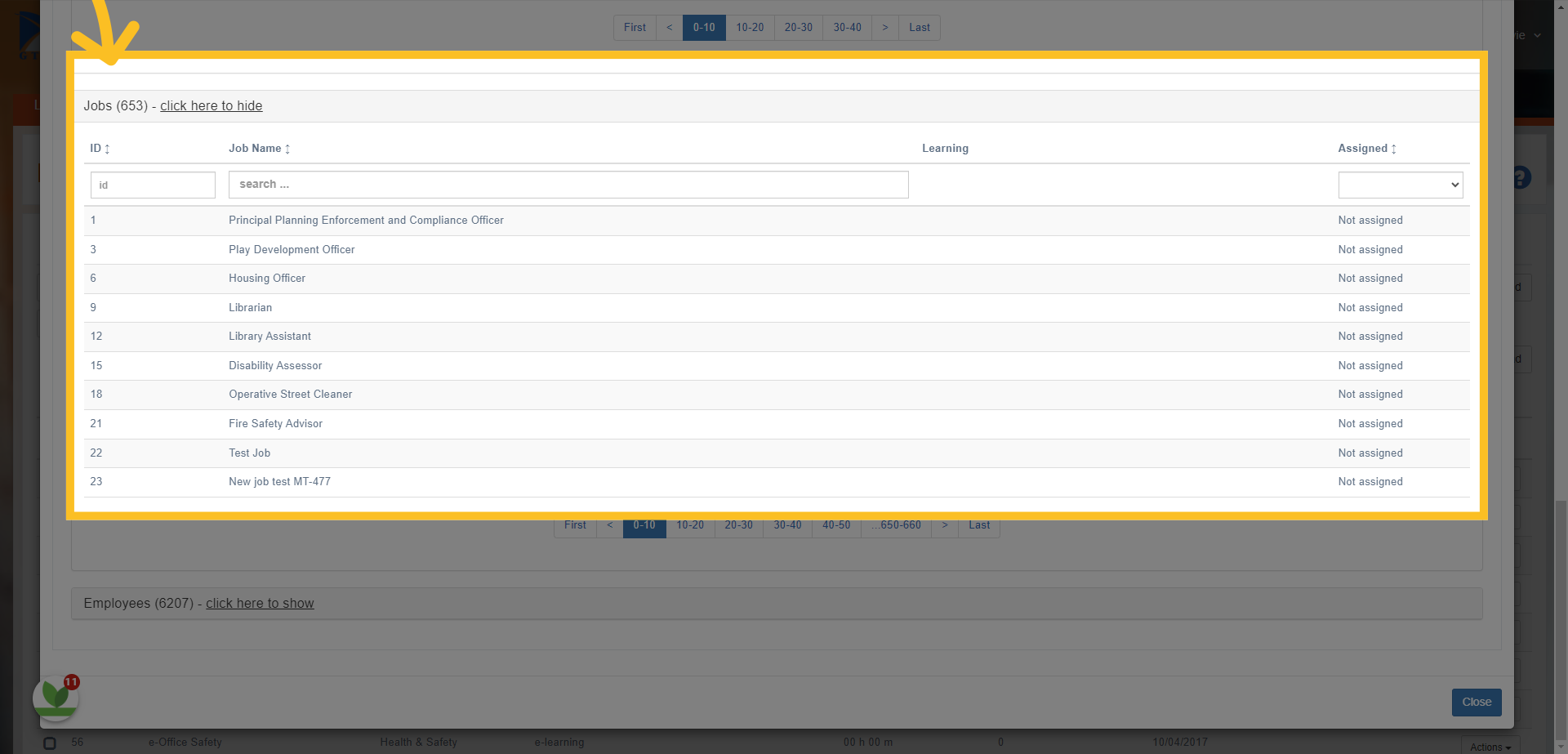Open the plant leaf notification widget
Image resolution: width=1568 pixels, height=754 pixels.
click(x=56, y=697)
